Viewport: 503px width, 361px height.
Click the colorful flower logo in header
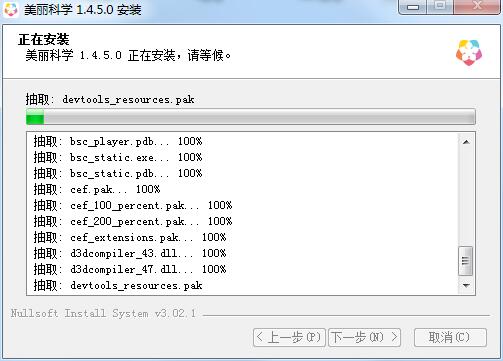(x=469, y=53)
